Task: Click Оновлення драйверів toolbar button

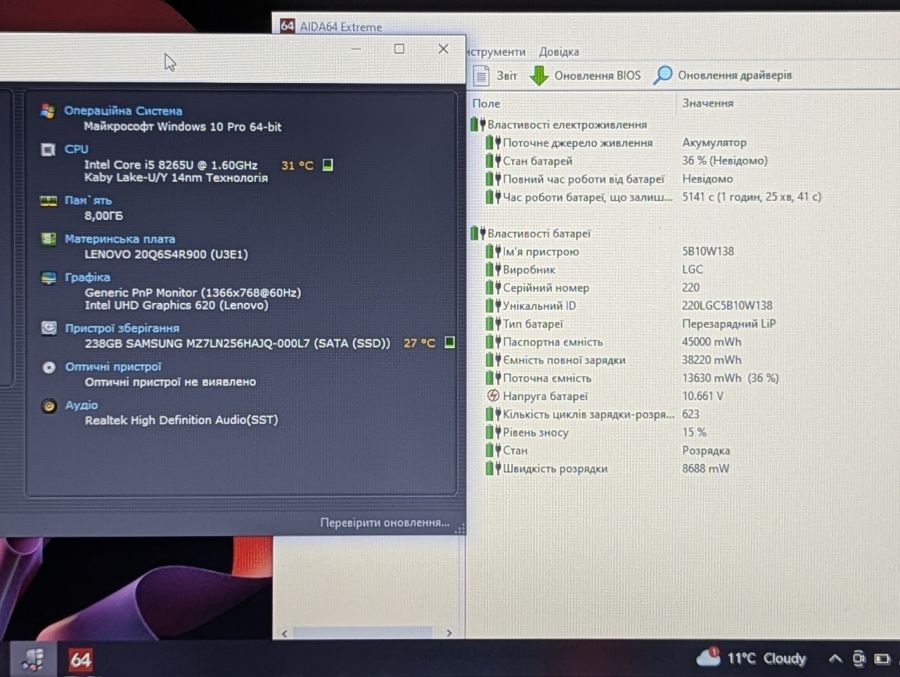Action: tap(723, 75)
